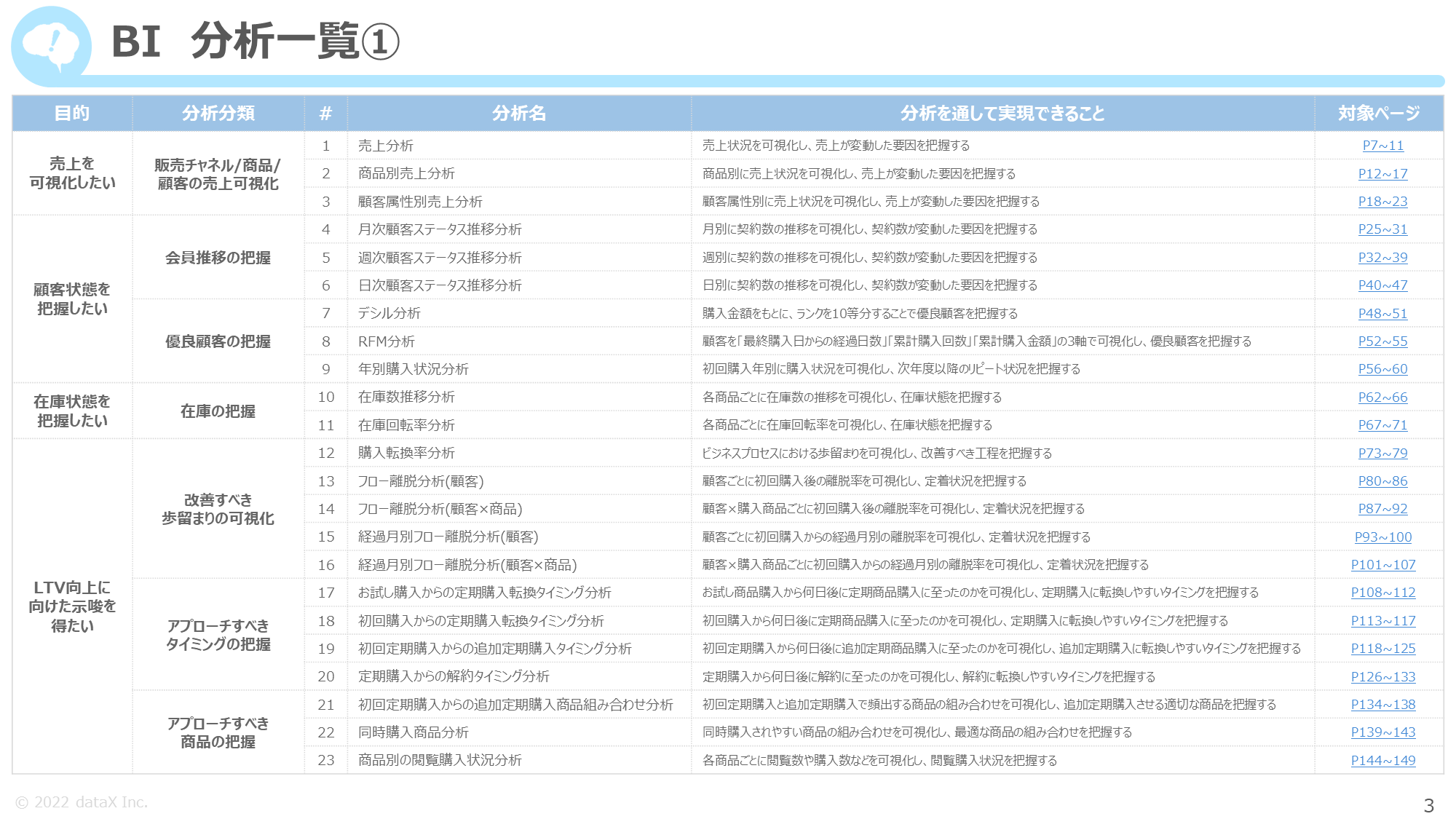This screenshot has height=819, width=1456.
Task: Open page link P67~71
Action: tap(1382, 425)
